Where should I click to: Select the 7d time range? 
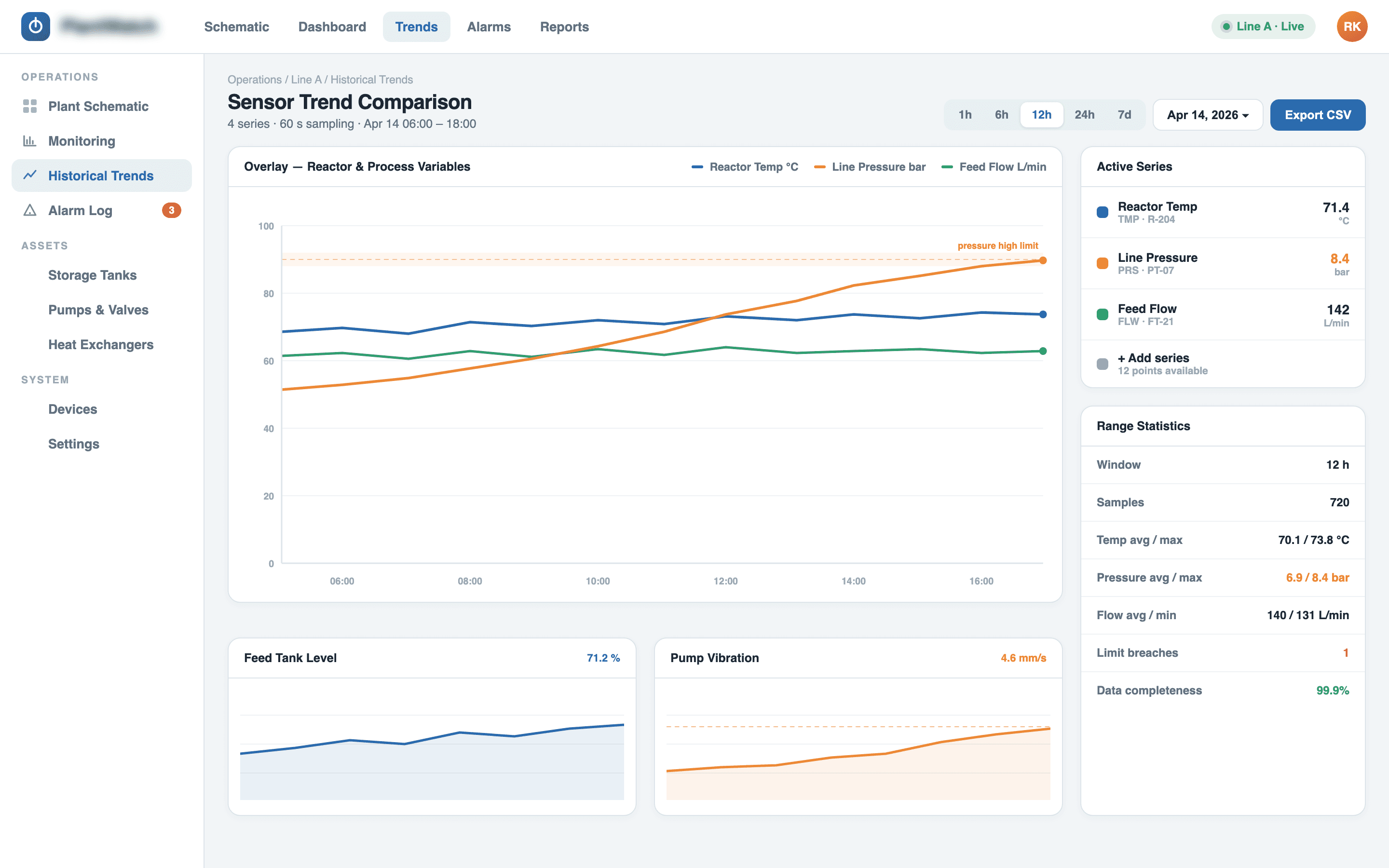click(x=1124, y=115)
